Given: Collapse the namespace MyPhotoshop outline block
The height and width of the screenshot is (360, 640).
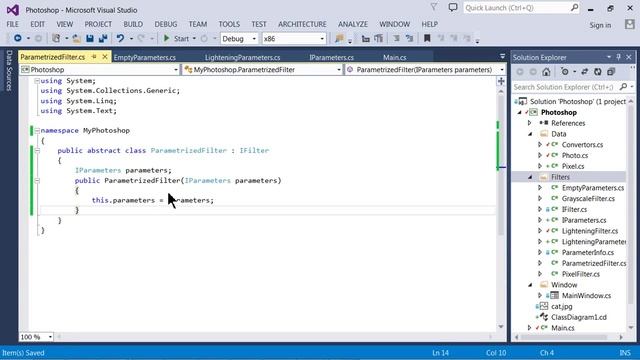Looking at the screenshot, I should tap(37, 131).
